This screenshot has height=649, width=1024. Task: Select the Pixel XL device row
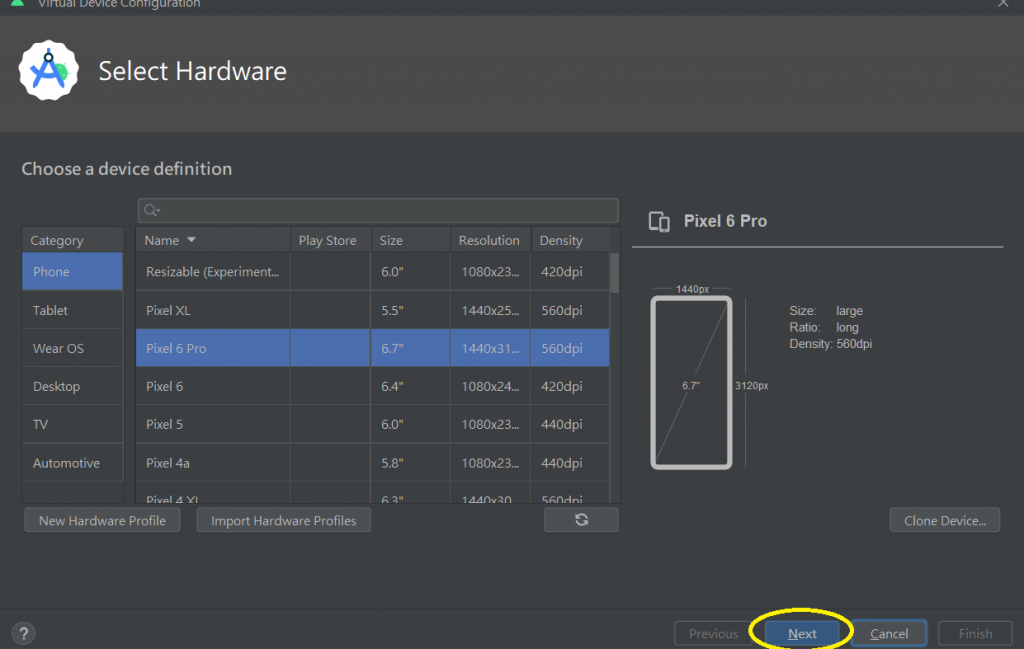tap(372, 310)
